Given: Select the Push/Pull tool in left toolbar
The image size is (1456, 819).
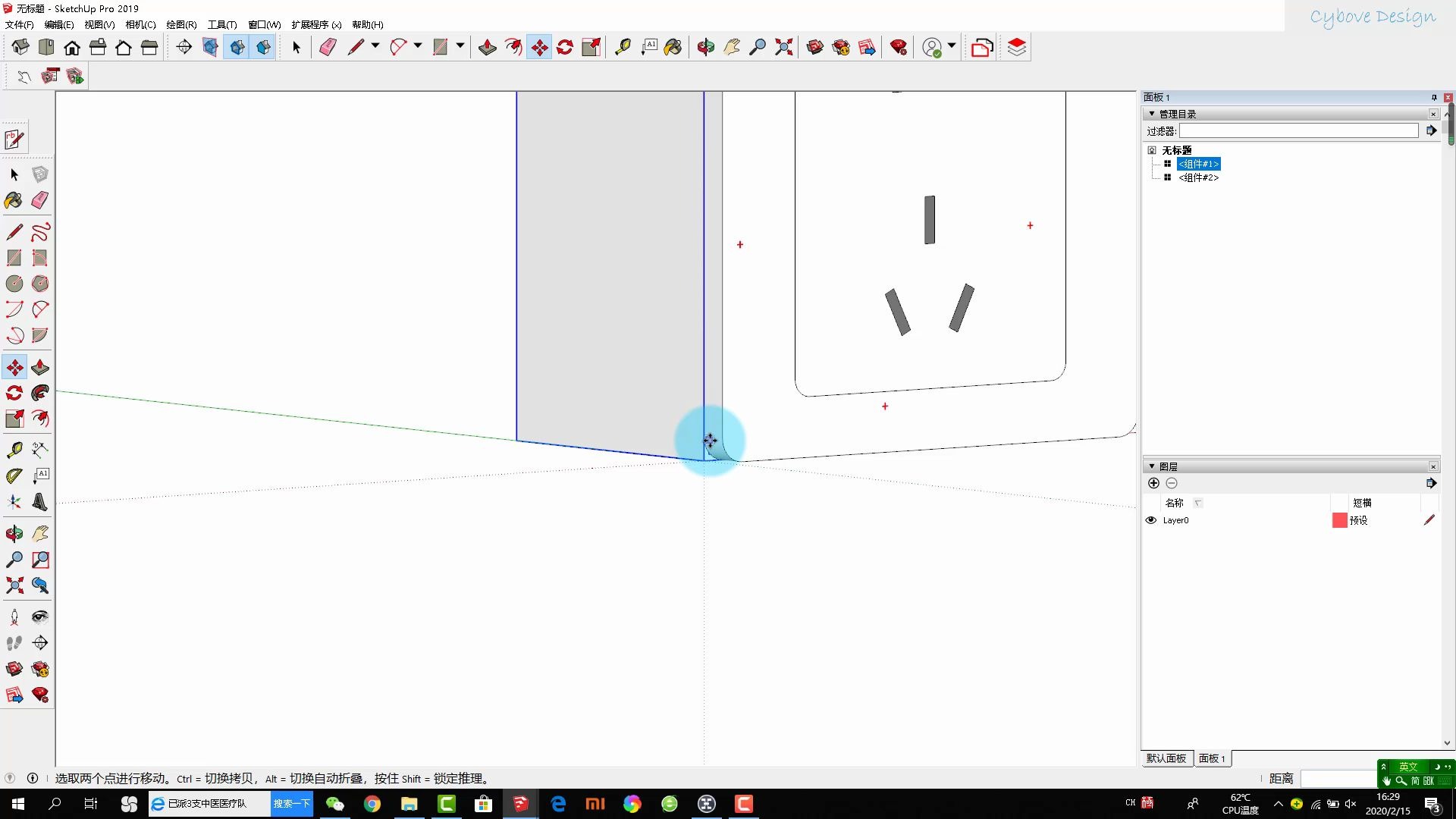Looking at the screenshot, I should click(x=40, y=368).
